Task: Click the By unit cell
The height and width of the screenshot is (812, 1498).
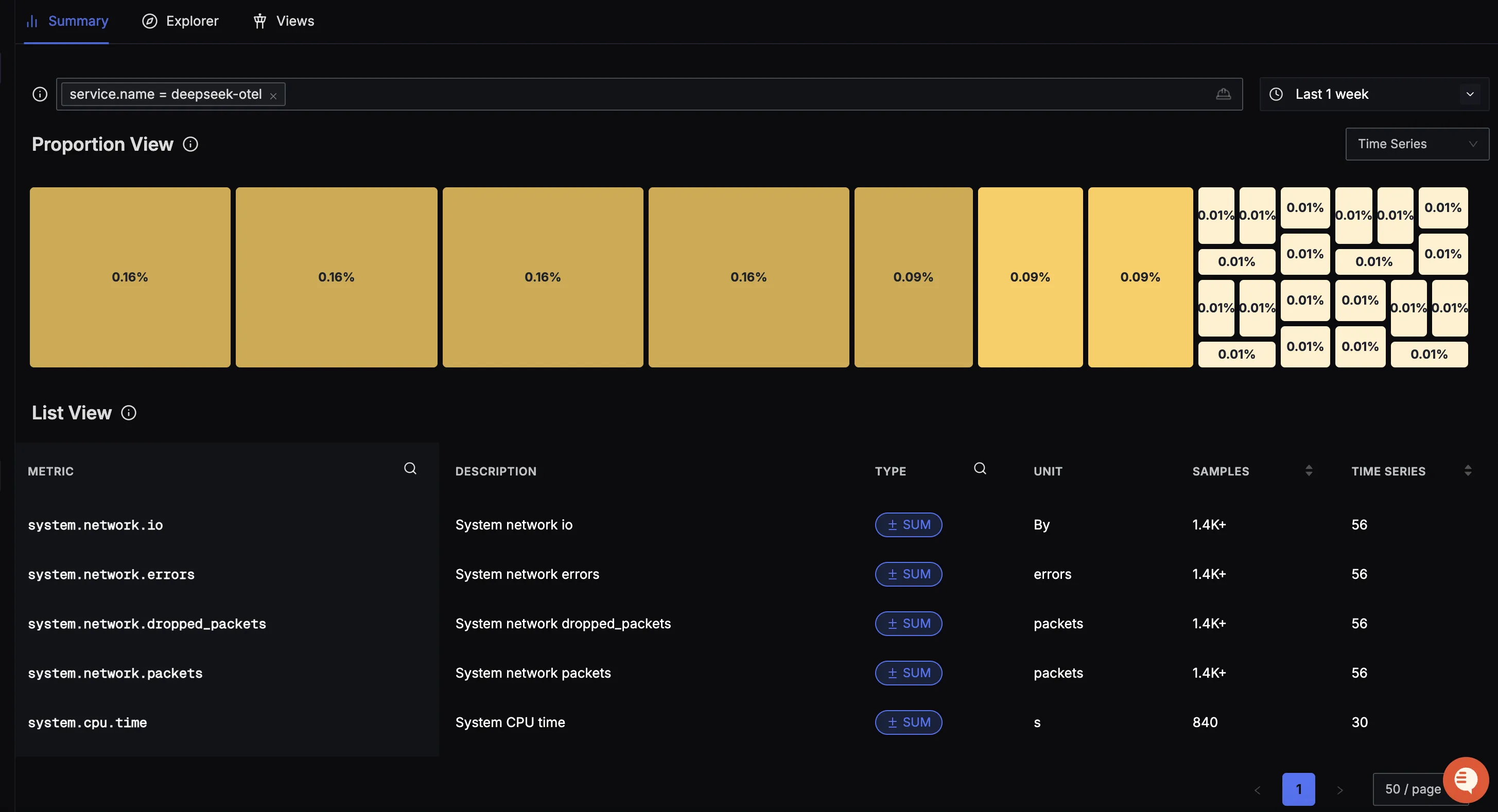Action: (x=1041, y=525)
